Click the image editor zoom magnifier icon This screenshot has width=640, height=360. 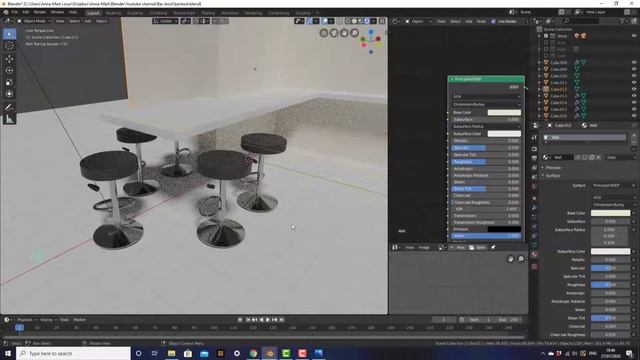pyautogui.click(x=521, y=259)
